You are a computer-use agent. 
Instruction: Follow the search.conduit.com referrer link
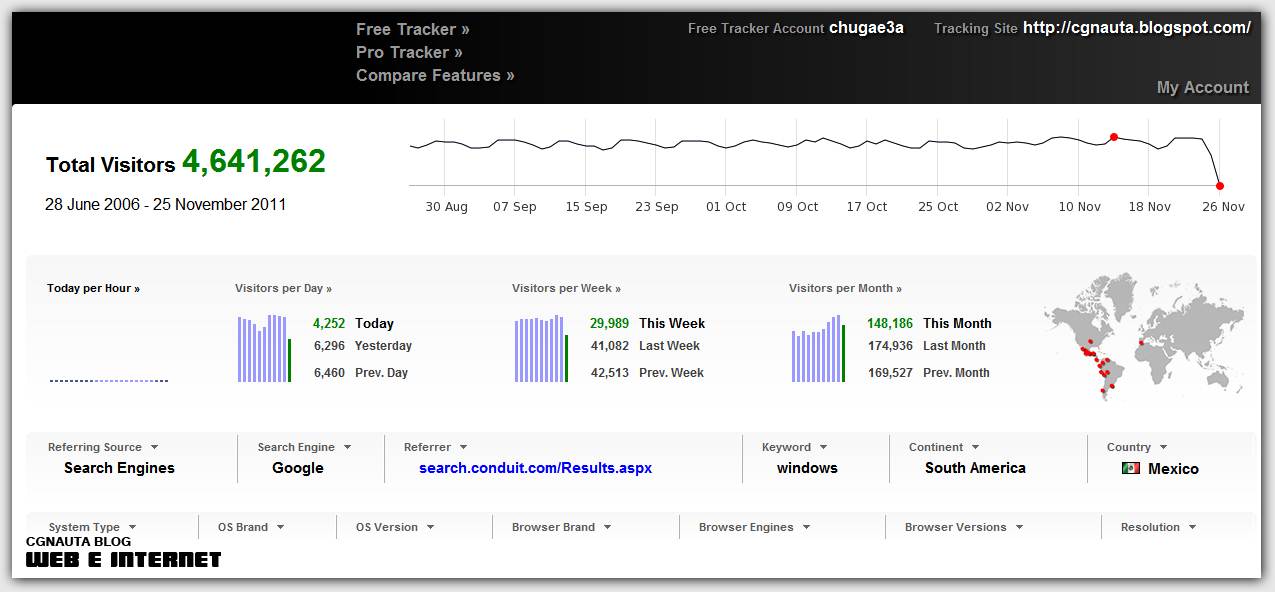pyautogui.click(x=535, y=468)
